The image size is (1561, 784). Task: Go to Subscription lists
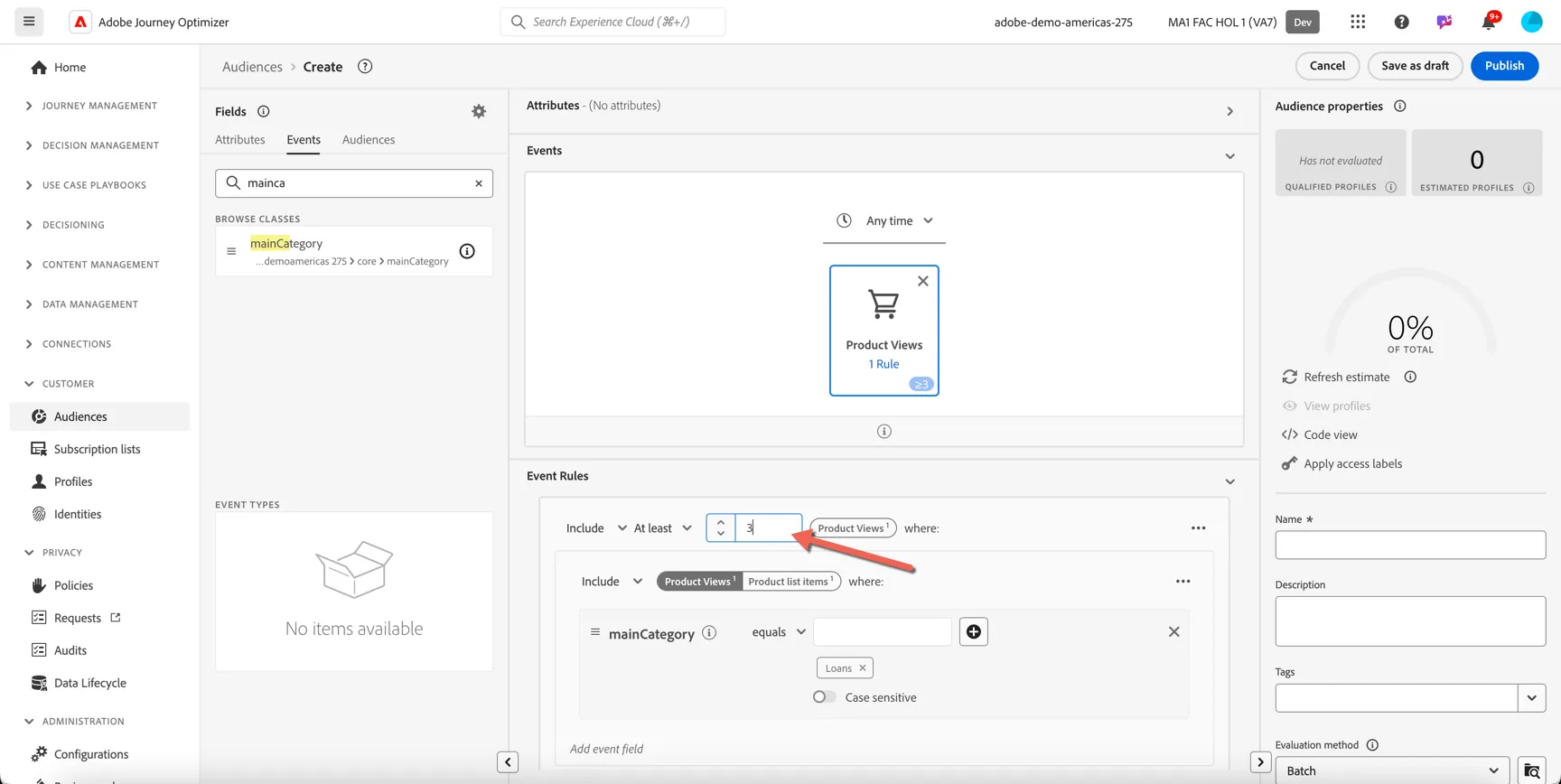tap(97, 449)
